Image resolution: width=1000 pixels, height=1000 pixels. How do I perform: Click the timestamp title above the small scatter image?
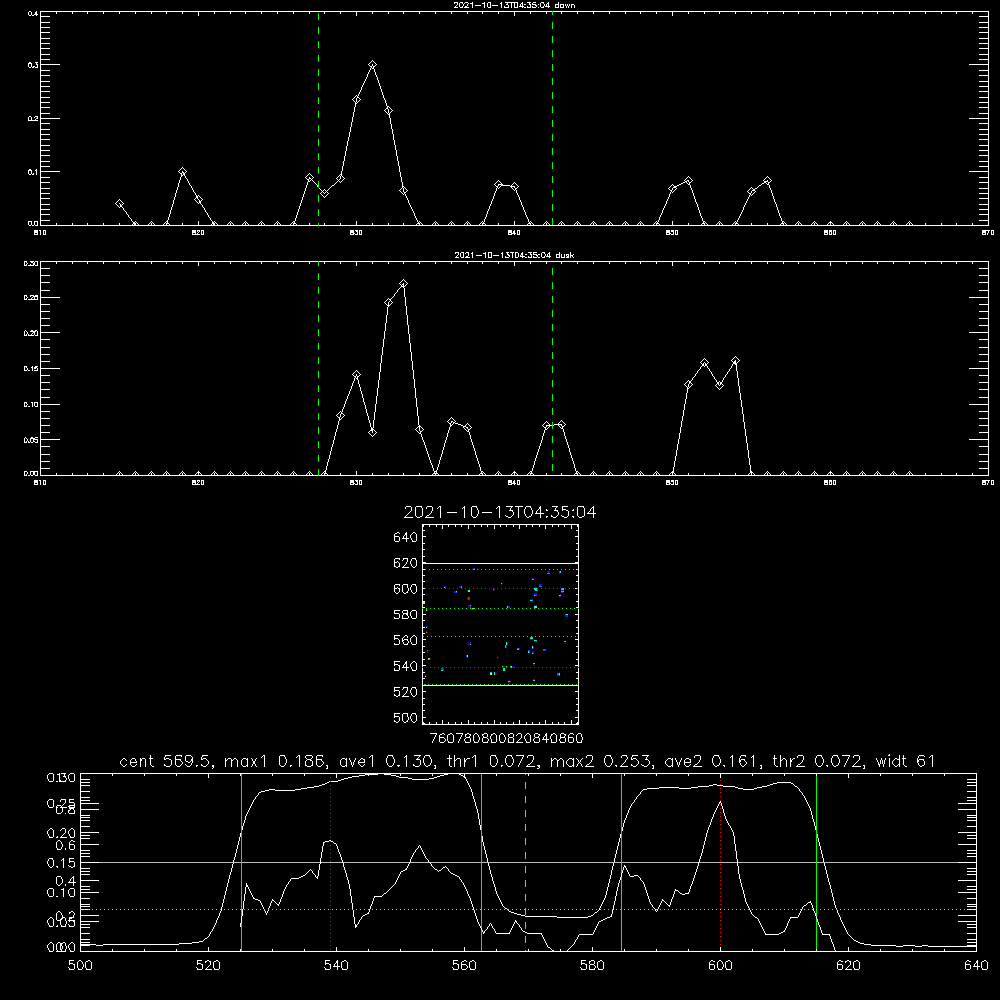[x=500, y=512]
